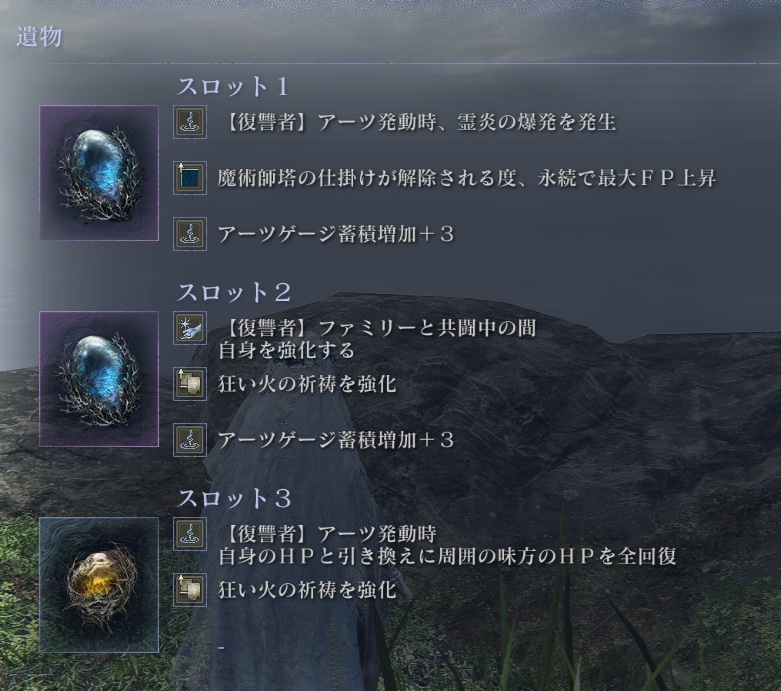
Task: Select the blue relic thumbnail in Slot 2
Action: (x=99, y=379)
